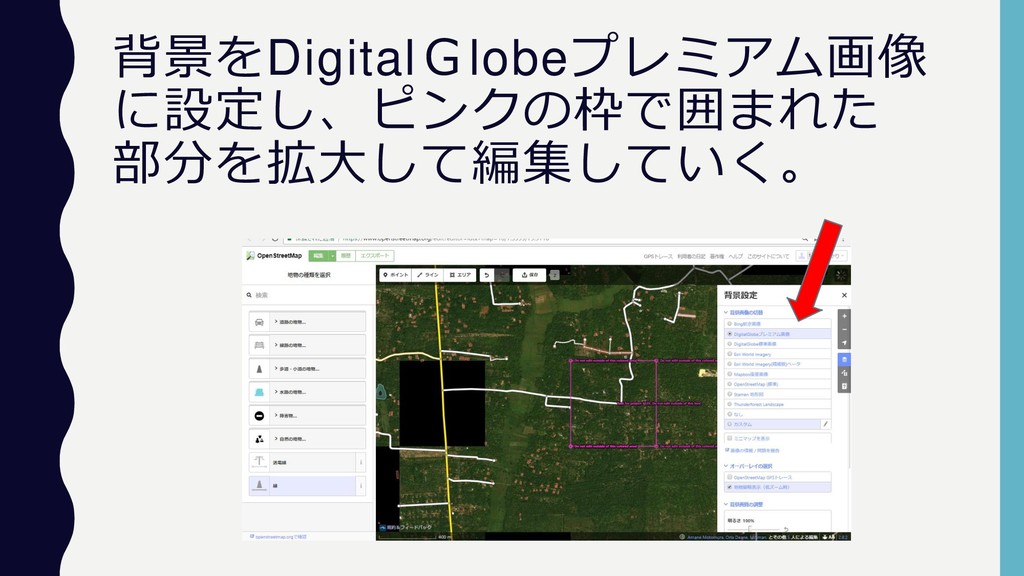Screen dimensions: 1024x576
Task: Select カスタム custom background option
Action: click(729, 424)
